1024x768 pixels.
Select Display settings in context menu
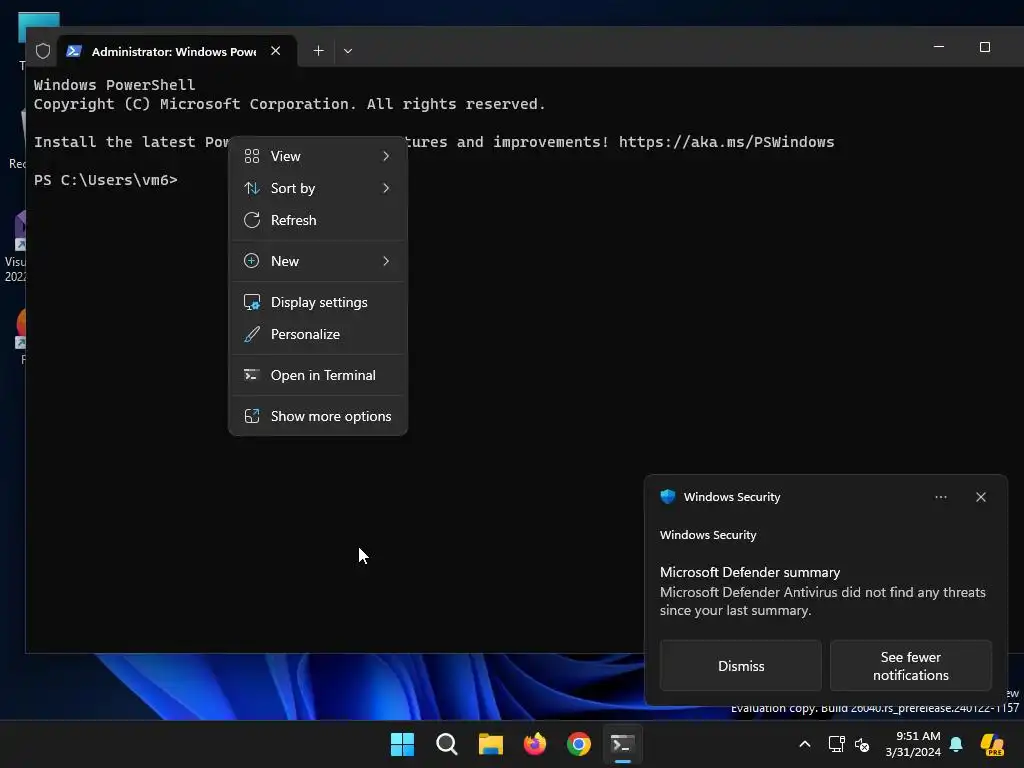[x=318, y=302]
